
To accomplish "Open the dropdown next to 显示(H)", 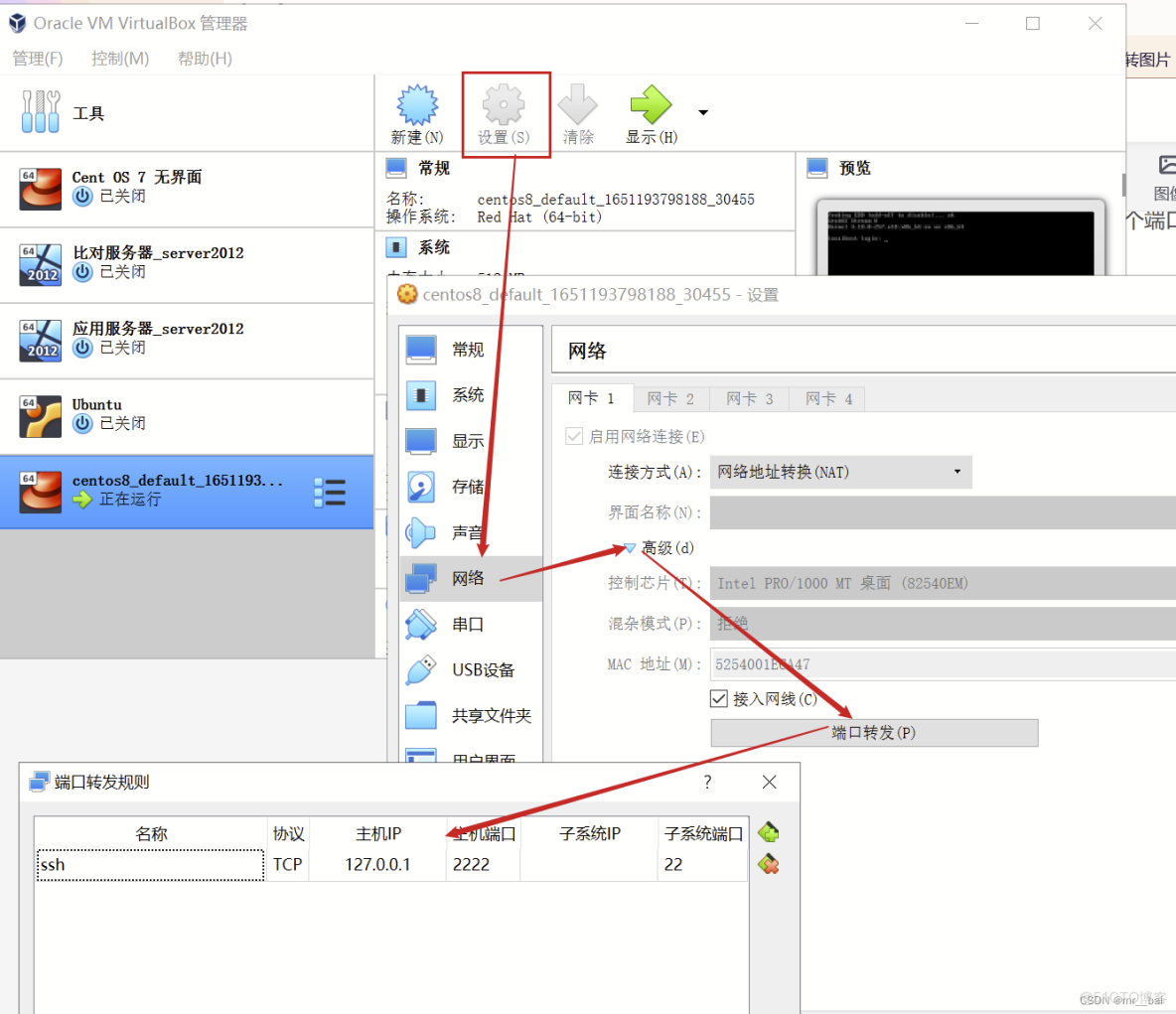I will click(x=702, y=112).
